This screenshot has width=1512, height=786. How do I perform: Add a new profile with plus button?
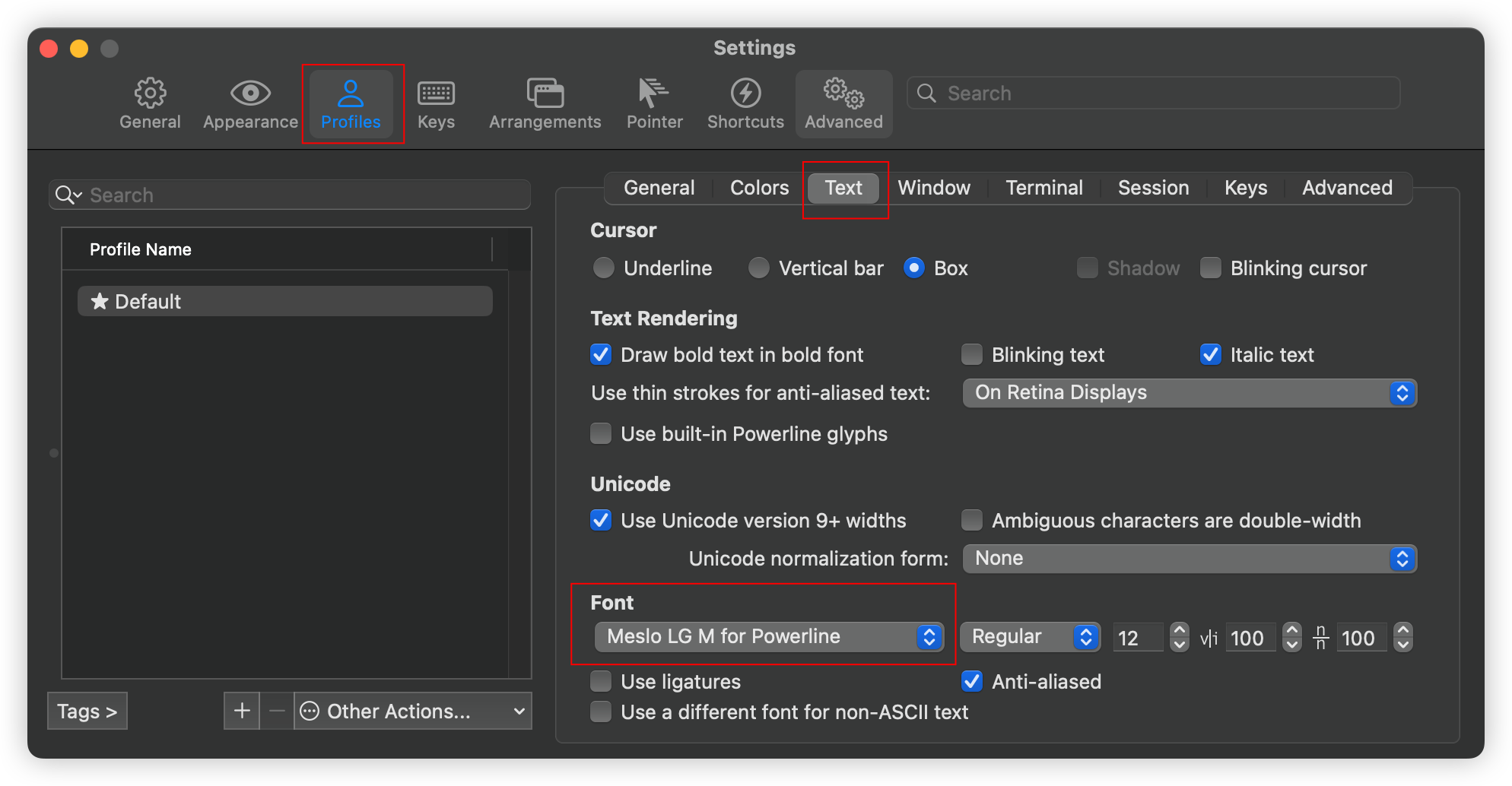click(242, 711)
